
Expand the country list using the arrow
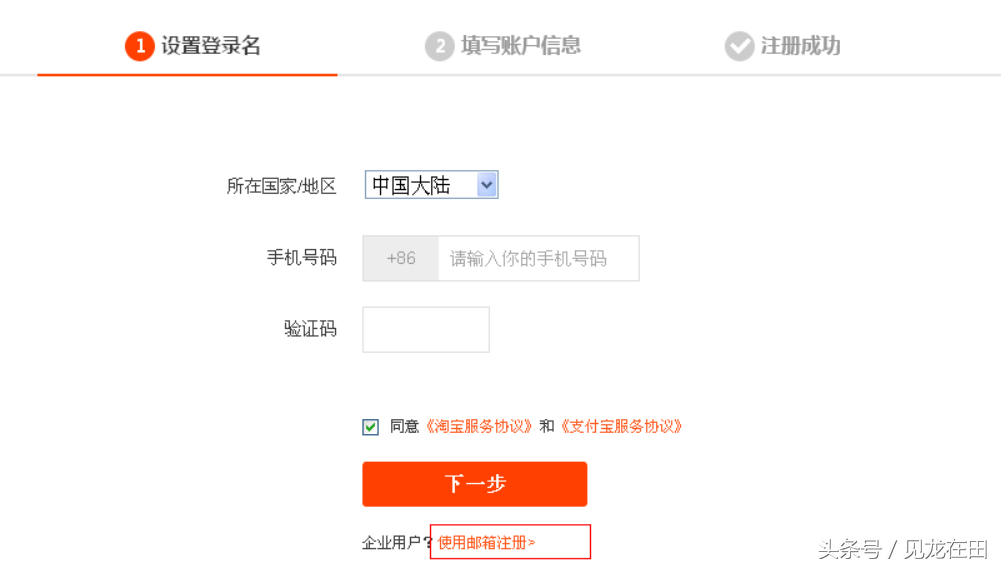tap(487, 185)
